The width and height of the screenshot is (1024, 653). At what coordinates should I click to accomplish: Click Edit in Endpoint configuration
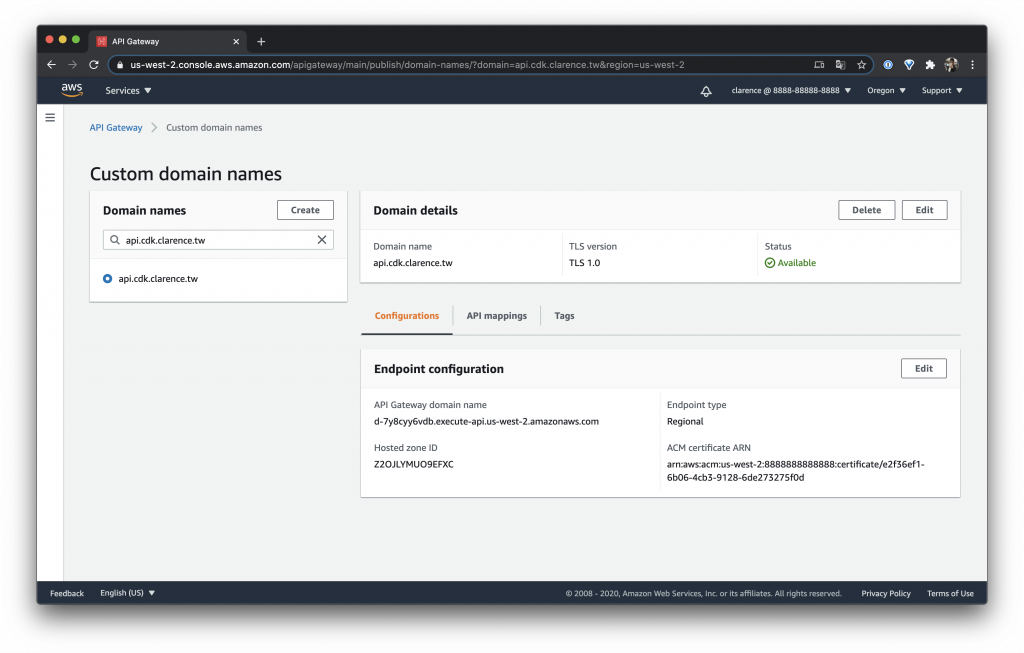[923, 368]
